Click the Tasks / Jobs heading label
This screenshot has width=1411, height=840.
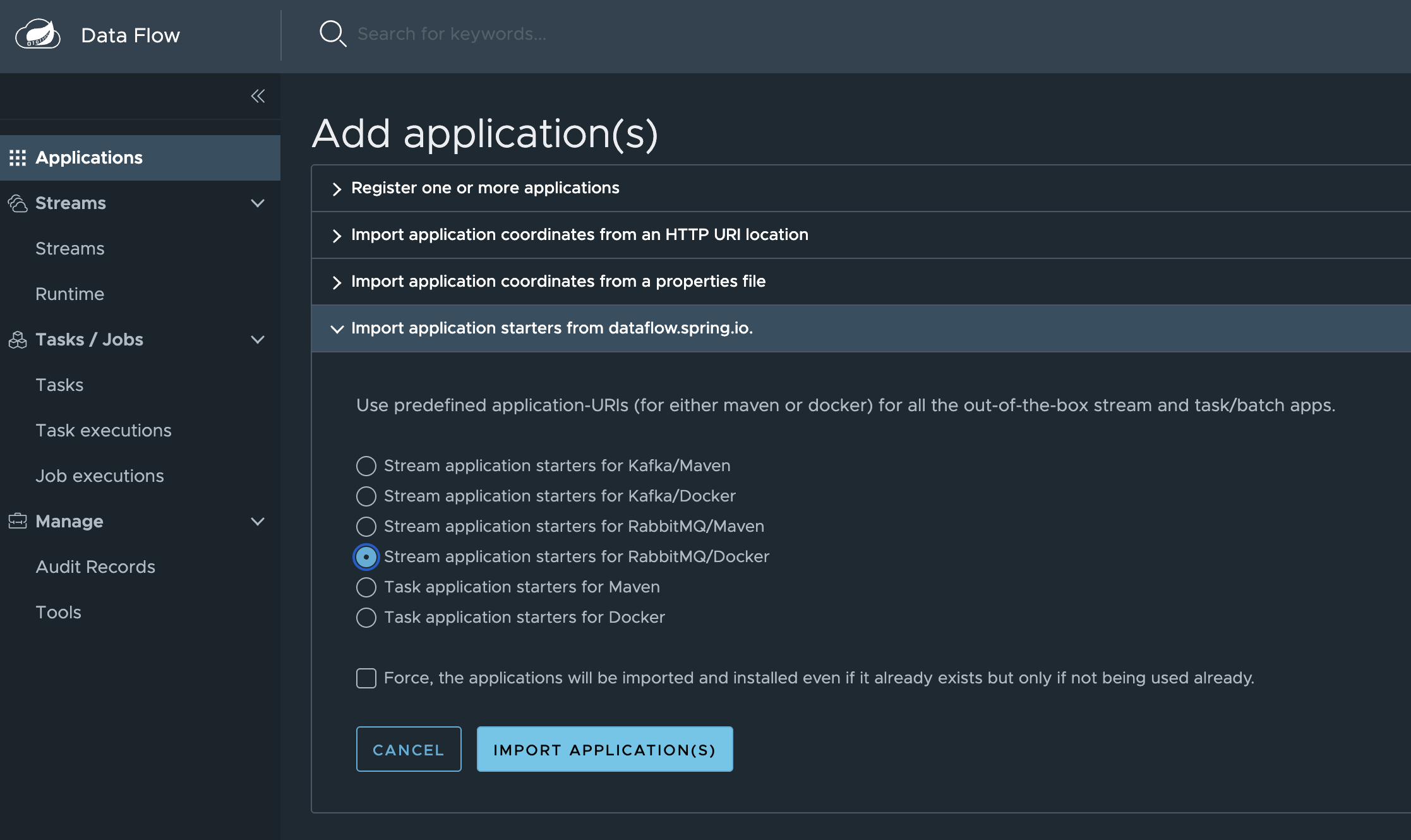[x=89, y=340]
